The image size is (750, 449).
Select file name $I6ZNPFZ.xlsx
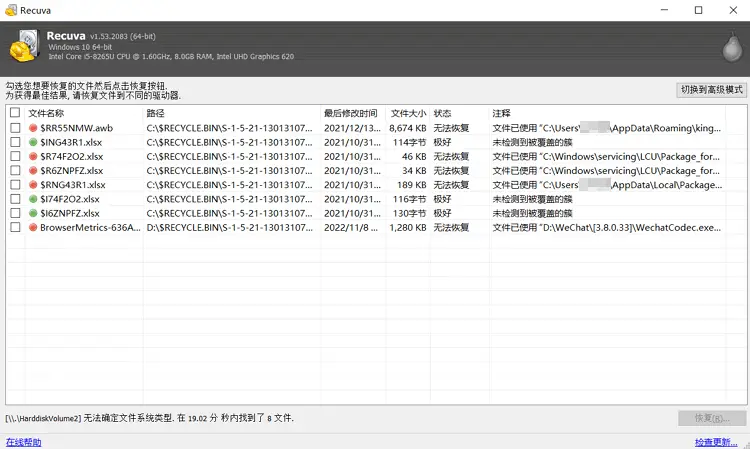point(70,213)
